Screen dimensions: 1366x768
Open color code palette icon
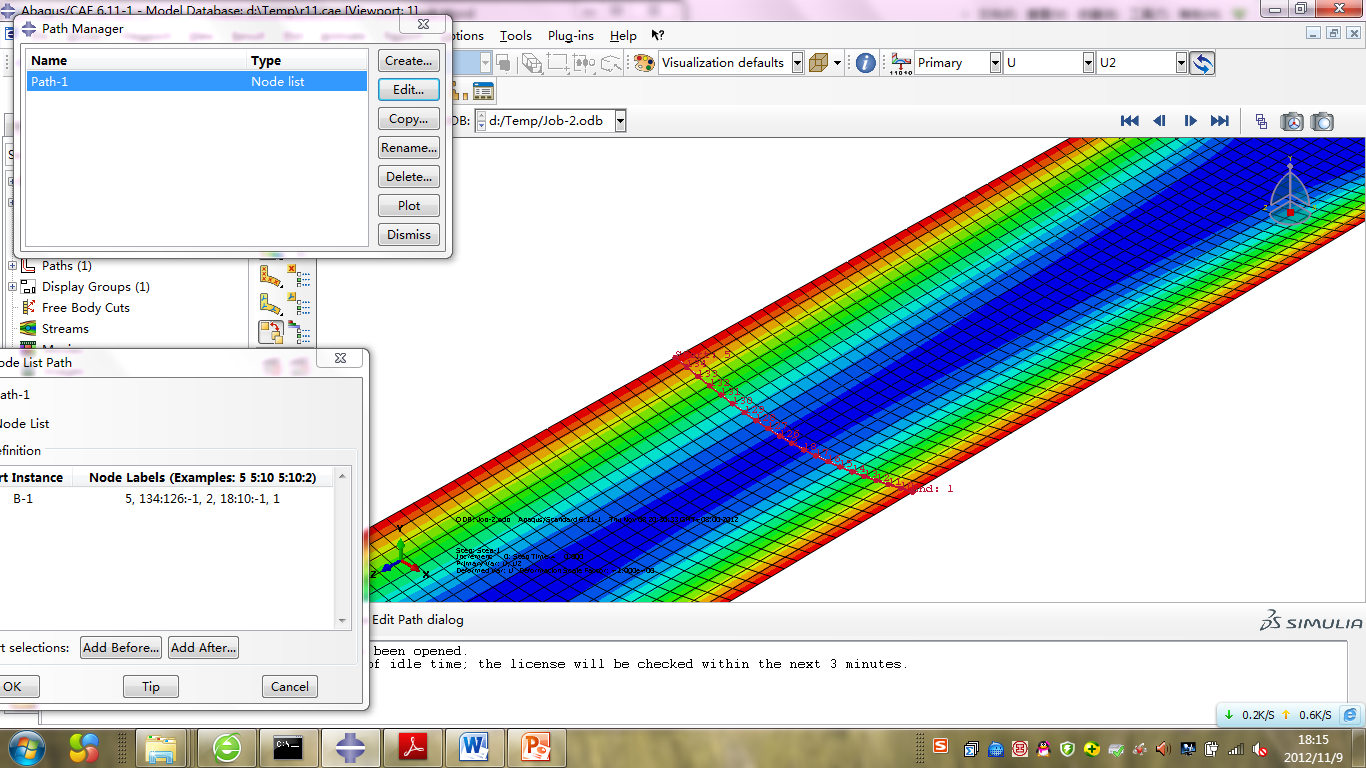coord(645,63)
